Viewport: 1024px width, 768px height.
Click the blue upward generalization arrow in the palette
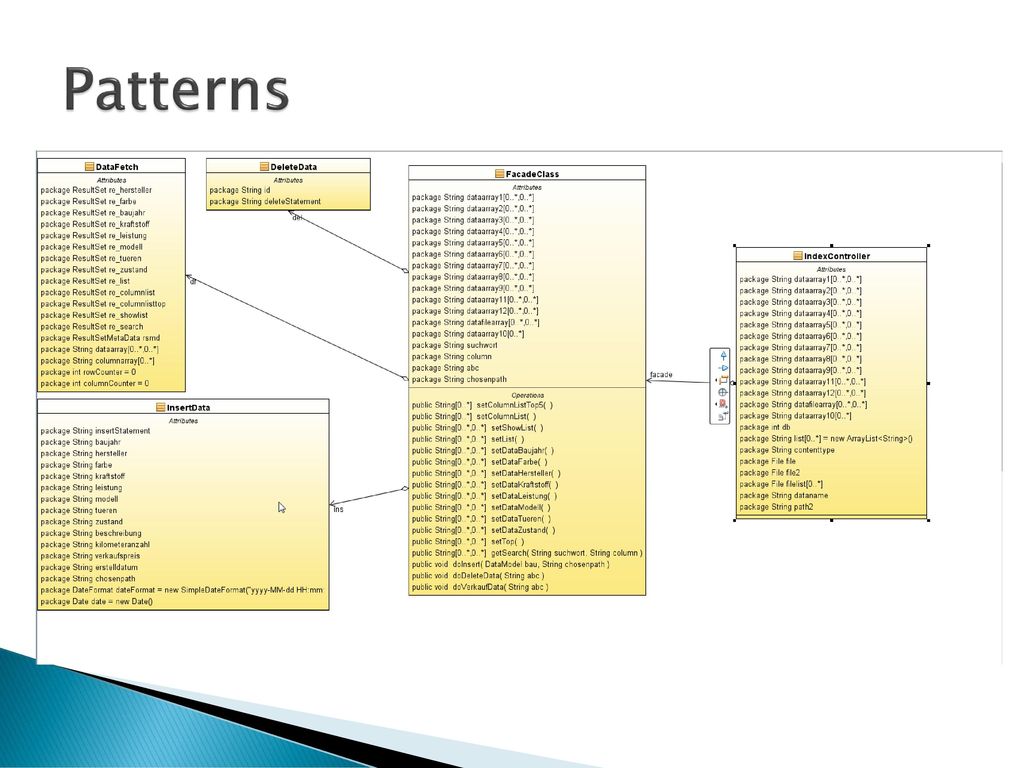coord(723,355)
